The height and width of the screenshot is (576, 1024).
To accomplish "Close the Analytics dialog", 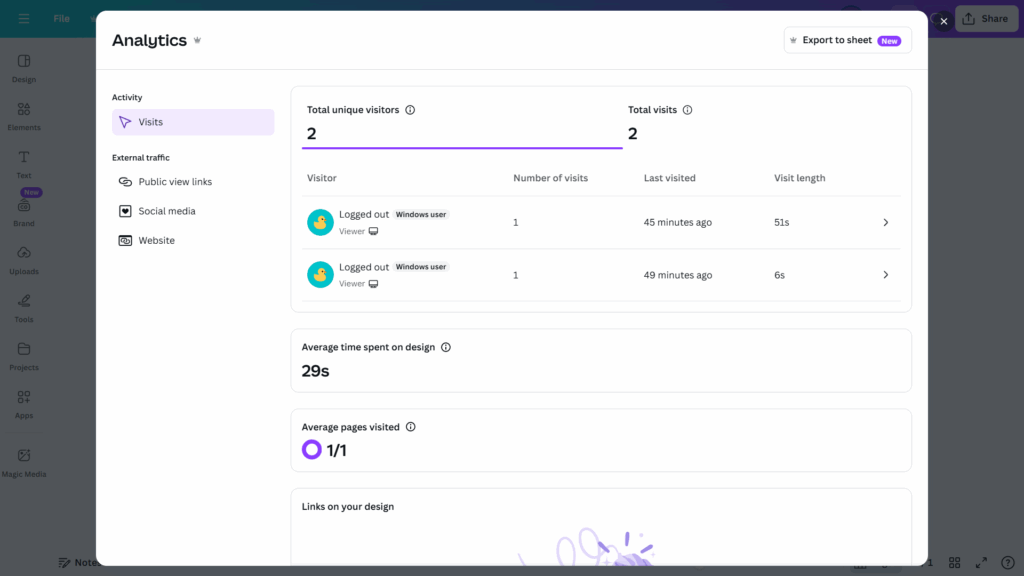I will click(x=943, y=21).
